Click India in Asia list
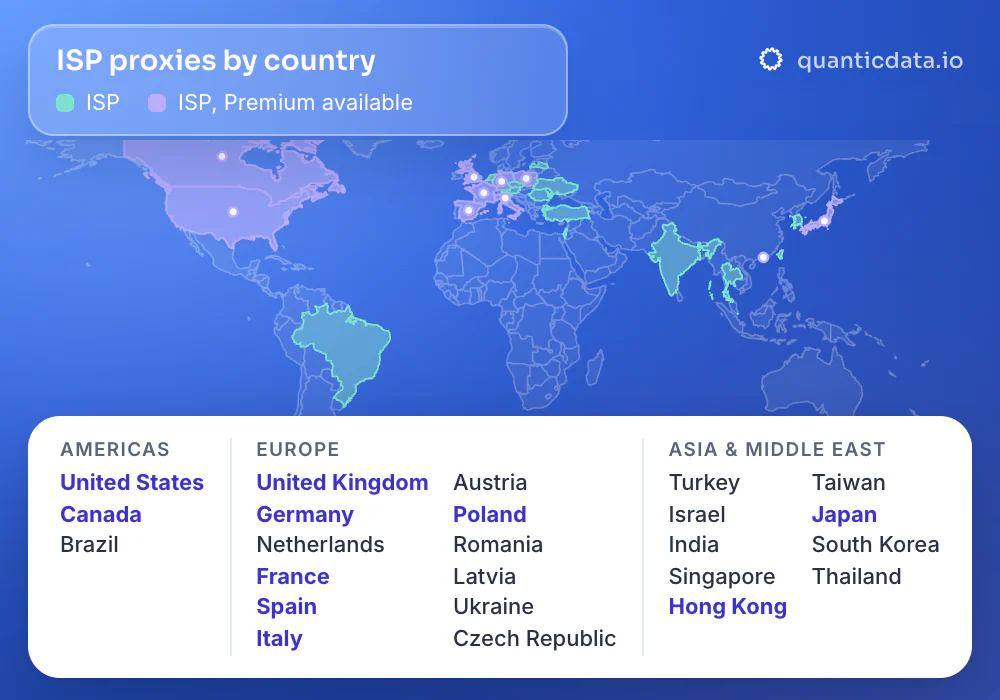1000x700 pixels. 694,544
